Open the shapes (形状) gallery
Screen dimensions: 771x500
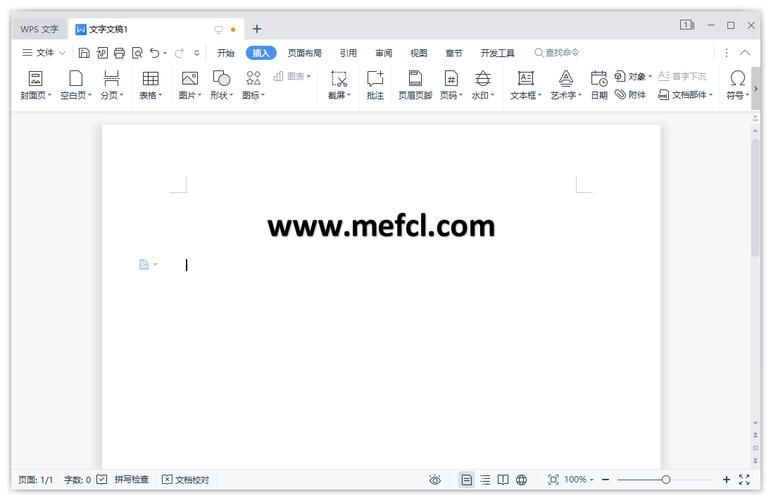point(221,85)
